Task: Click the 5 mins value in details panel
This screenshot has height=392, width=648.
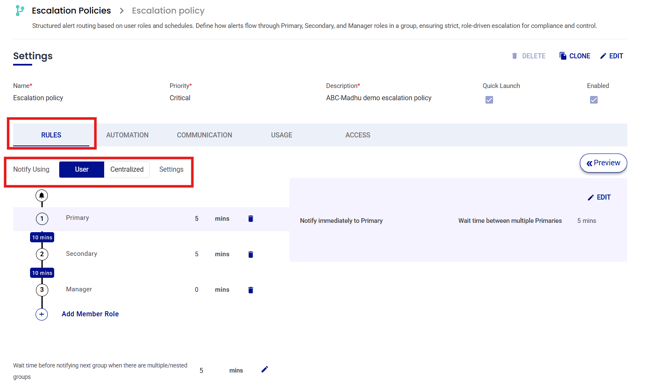Action: pos(586,221)
